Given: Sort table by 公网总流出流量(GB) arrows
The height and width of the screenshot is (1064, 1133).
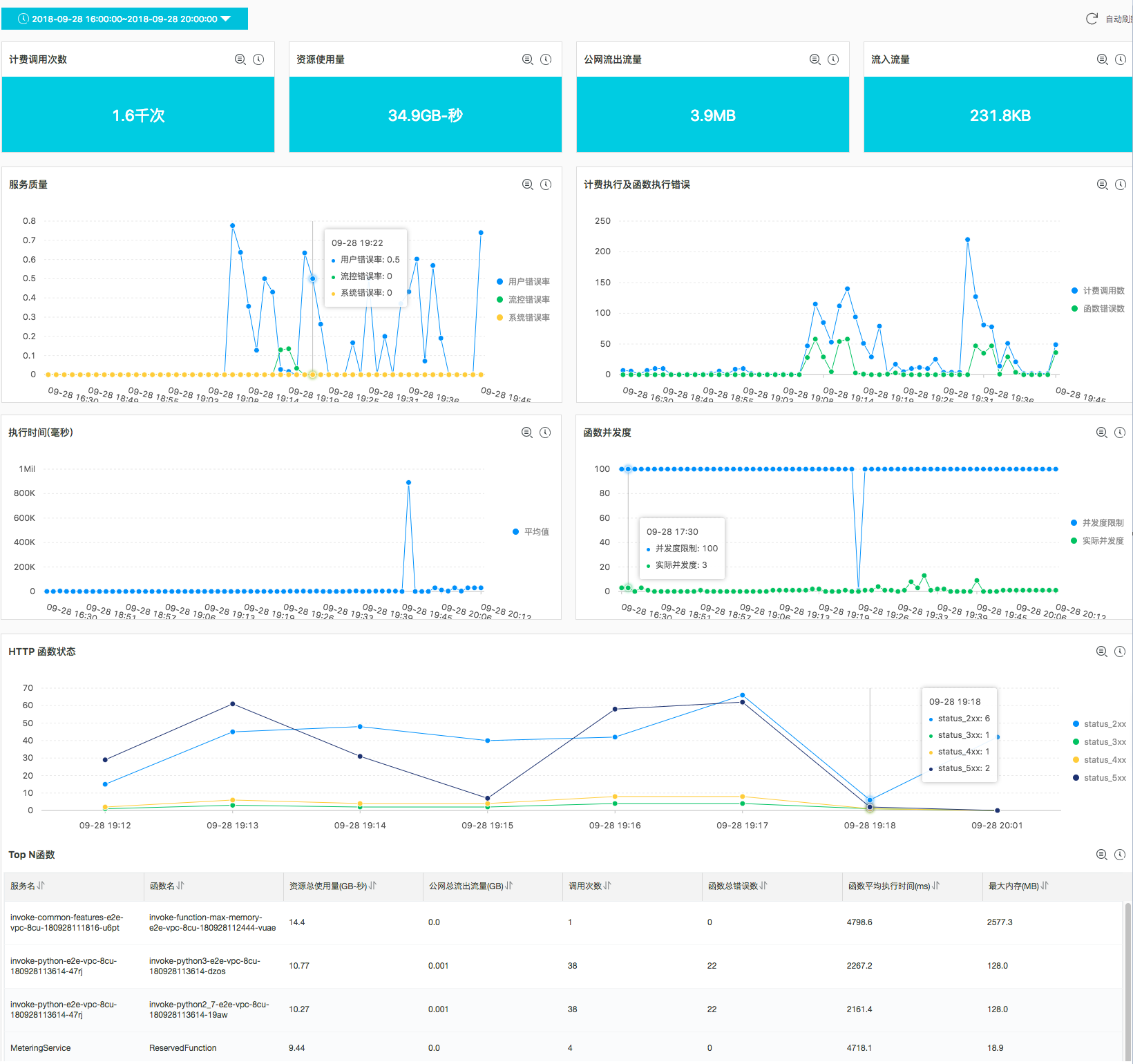Looking at the screenshot, I should pyautogui.click(x=509, y=886).
